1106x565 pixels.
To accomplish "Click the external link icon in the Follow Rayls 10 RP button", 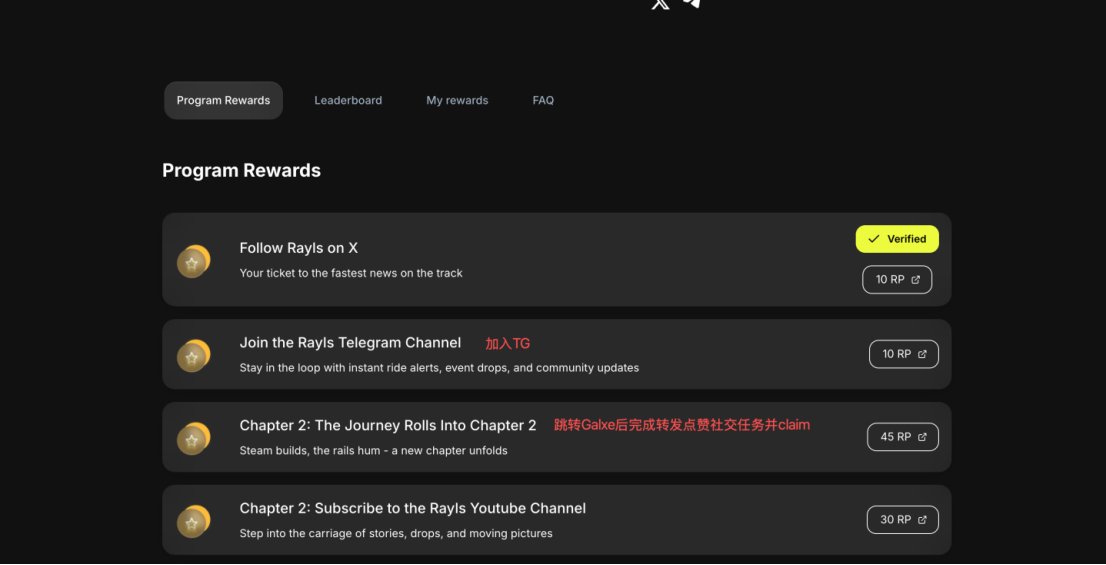I will pyautogui.click(x=916, y=279).
